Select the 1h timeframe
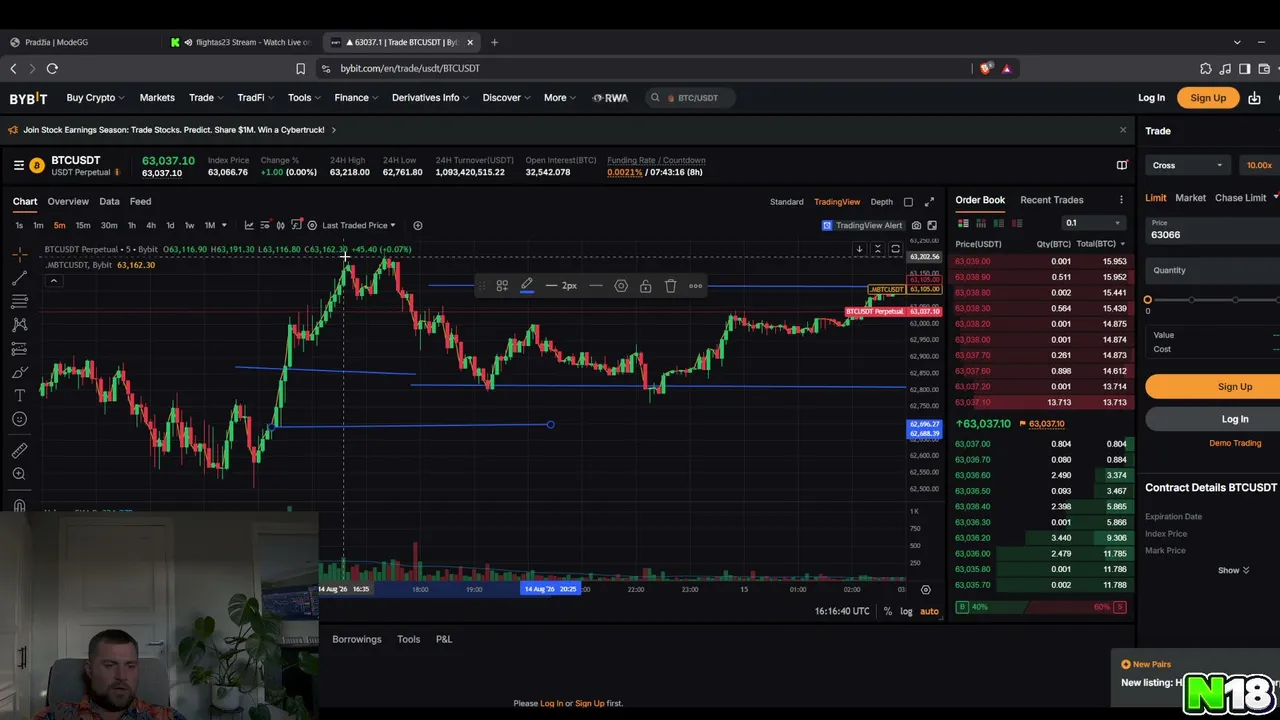1280x720 pixels. 131,225
